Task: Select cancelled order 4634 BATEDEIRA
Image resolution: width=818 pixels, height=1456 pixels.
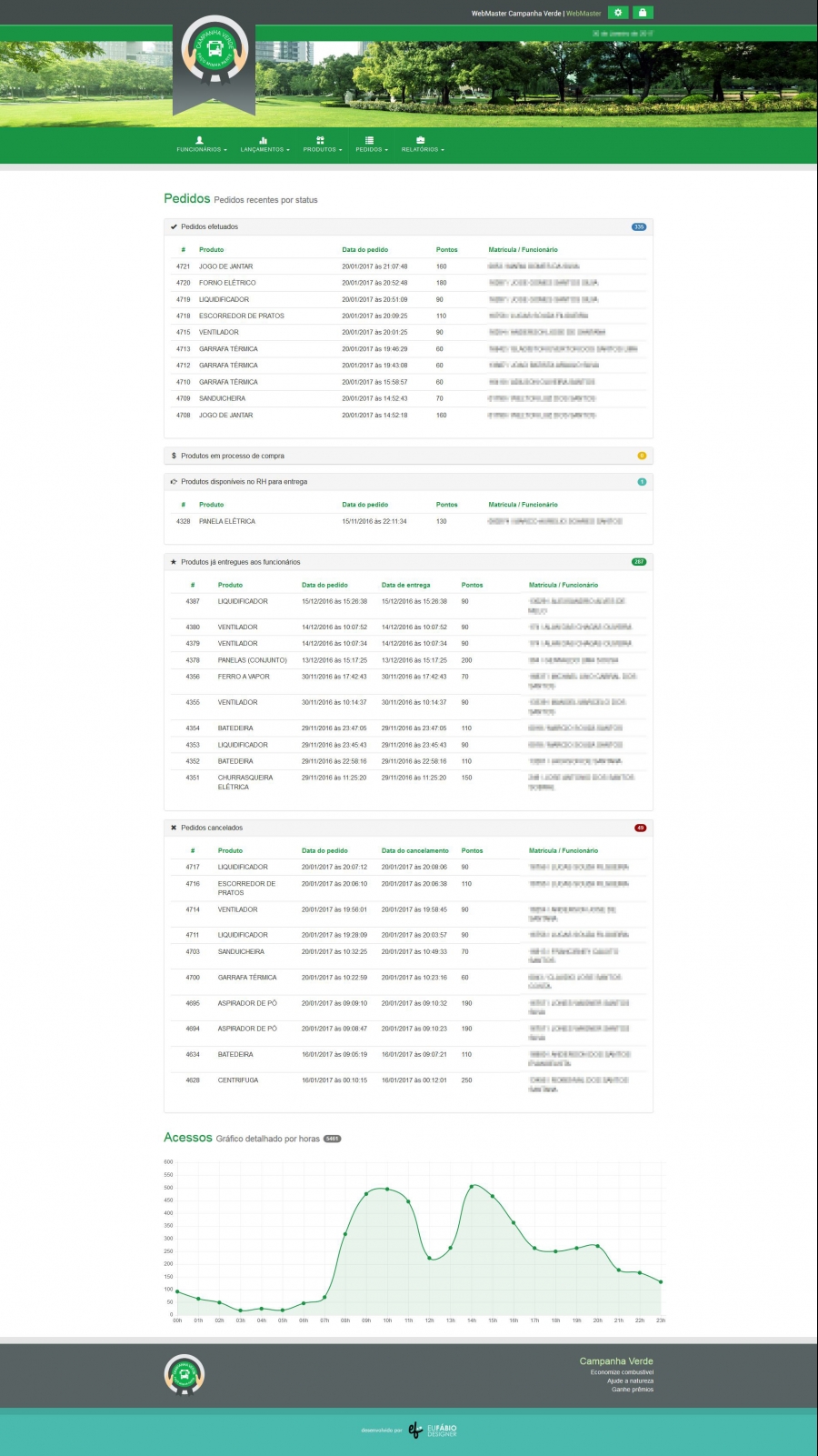Action: point(408,1059)
